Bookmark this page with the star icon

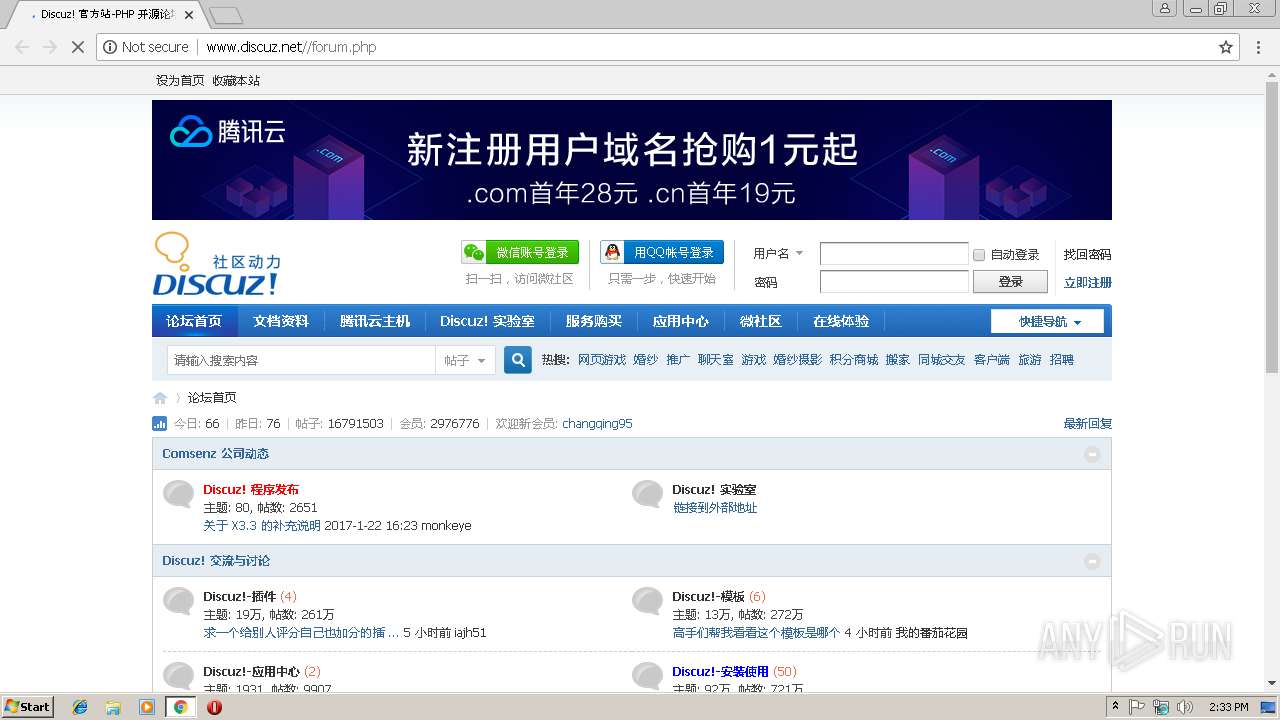(x=1226, y=47)
